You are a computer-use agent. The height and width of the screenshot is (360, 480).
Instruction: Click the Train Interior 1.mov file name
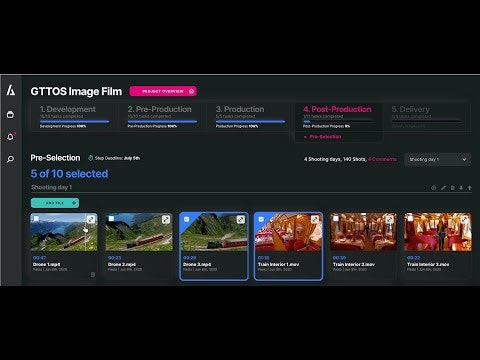click(x=278, y=264)
